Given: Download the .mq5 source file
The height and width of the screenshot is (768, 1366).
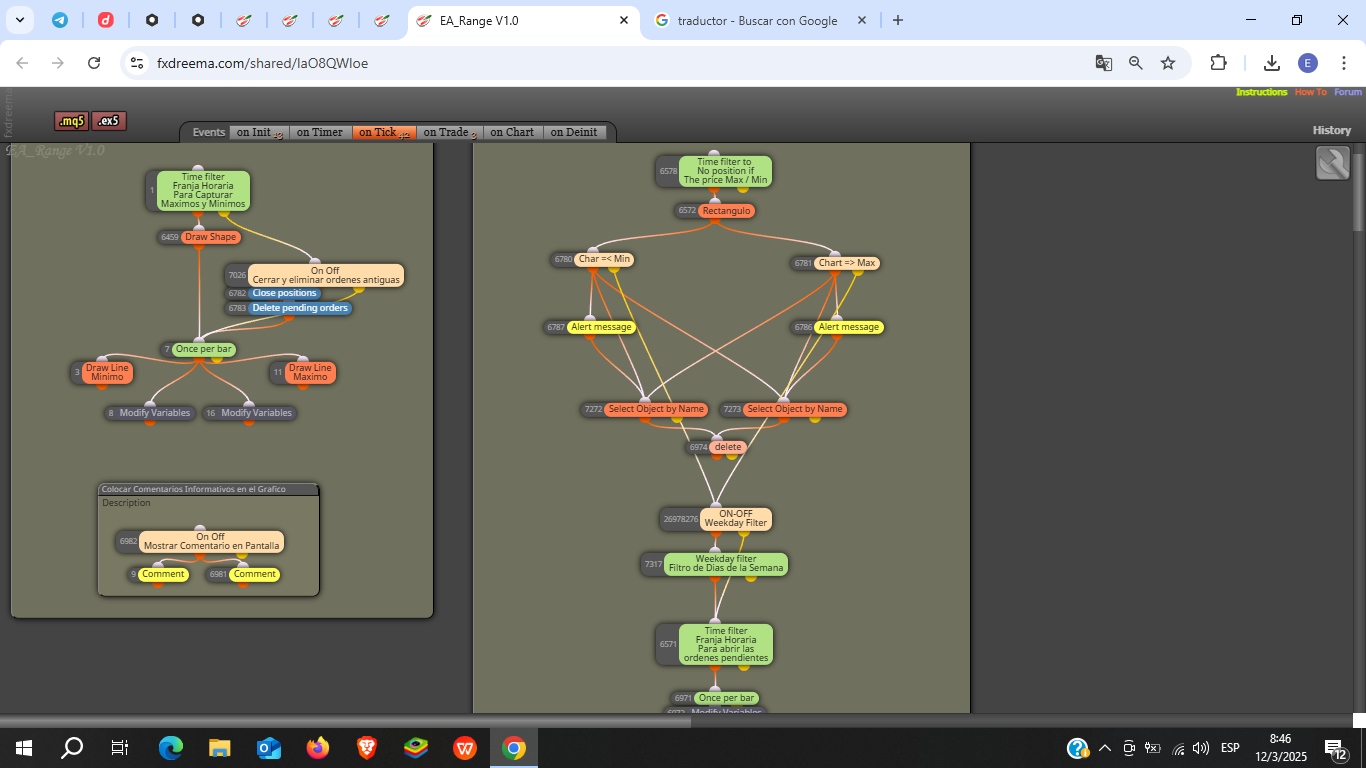Looking at the screenshot, I should point(72,121).
